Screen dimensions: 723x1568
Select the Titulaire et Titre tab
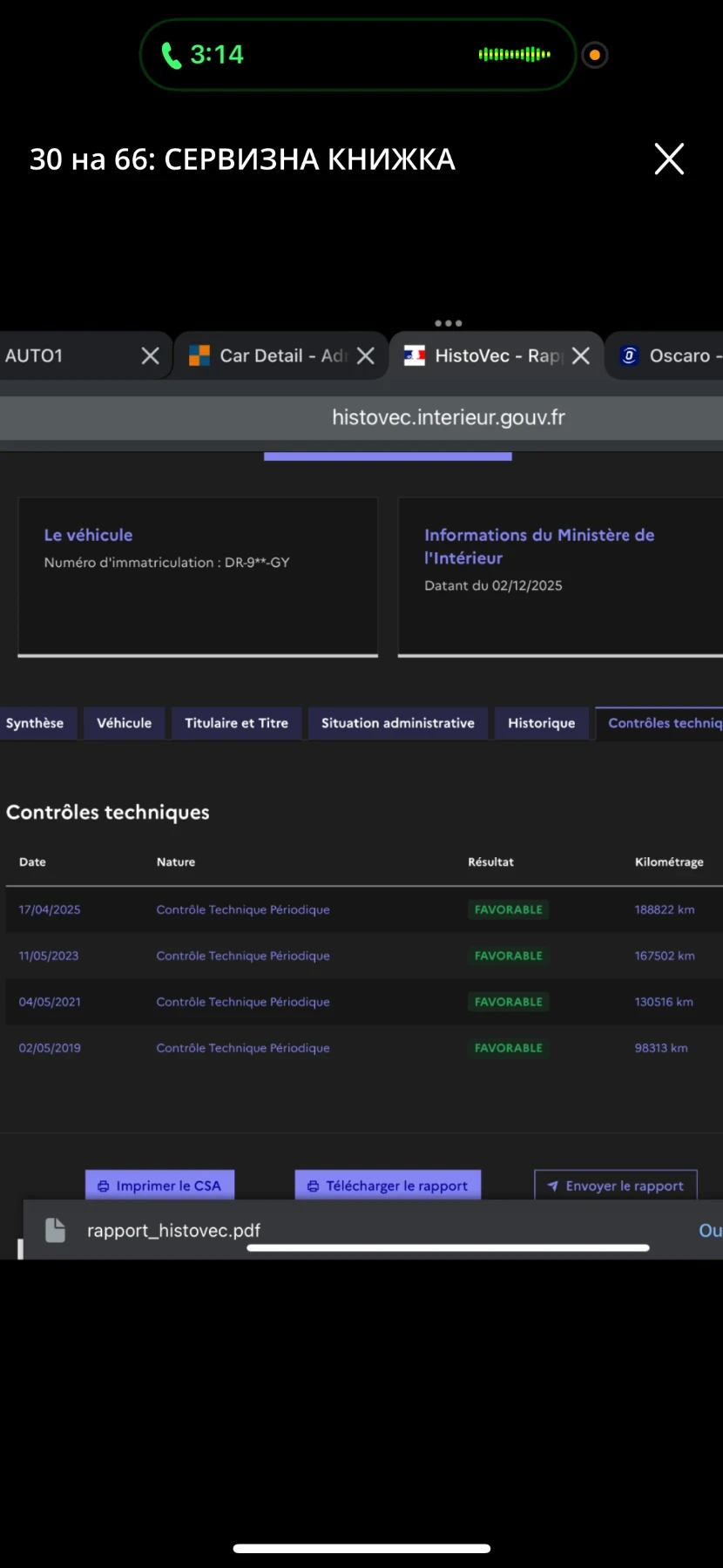coord(236,723)
